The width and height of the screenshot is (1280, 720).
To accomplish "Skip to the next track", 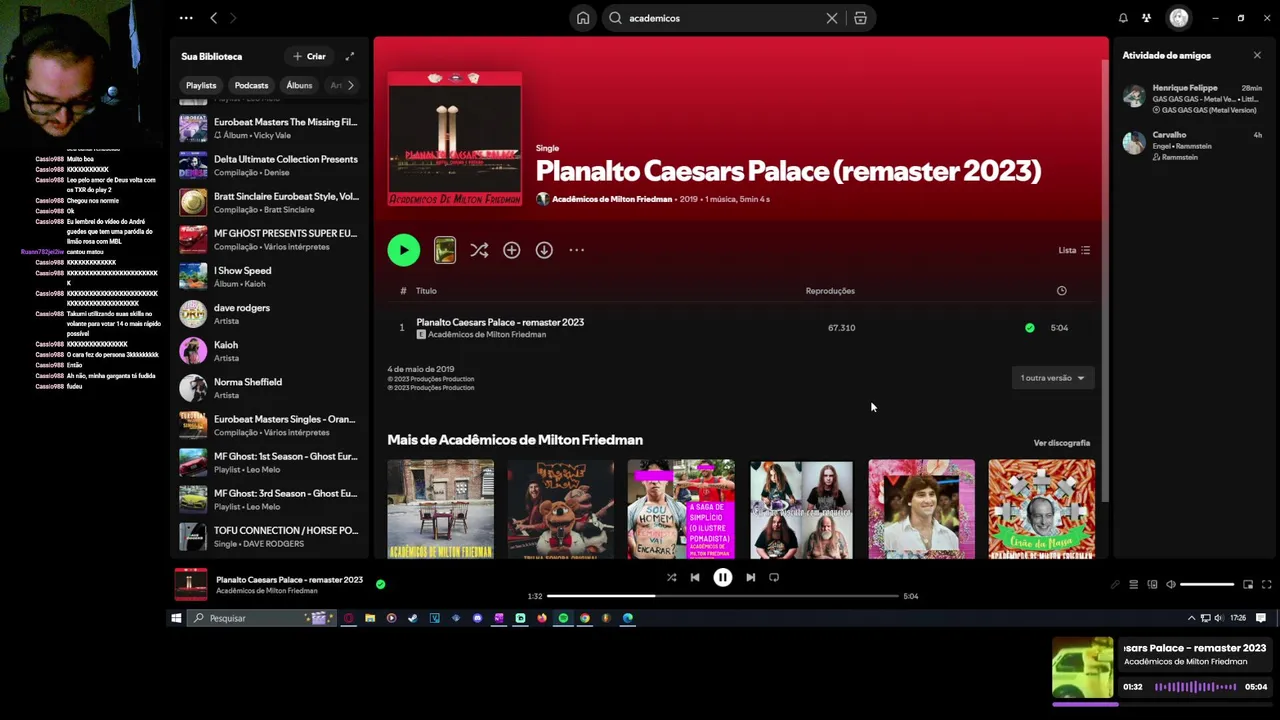I will click(750, 577).
